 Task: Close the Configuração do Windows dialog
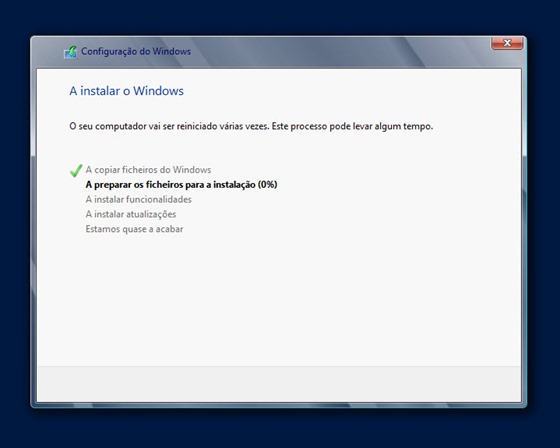point(507,43)
